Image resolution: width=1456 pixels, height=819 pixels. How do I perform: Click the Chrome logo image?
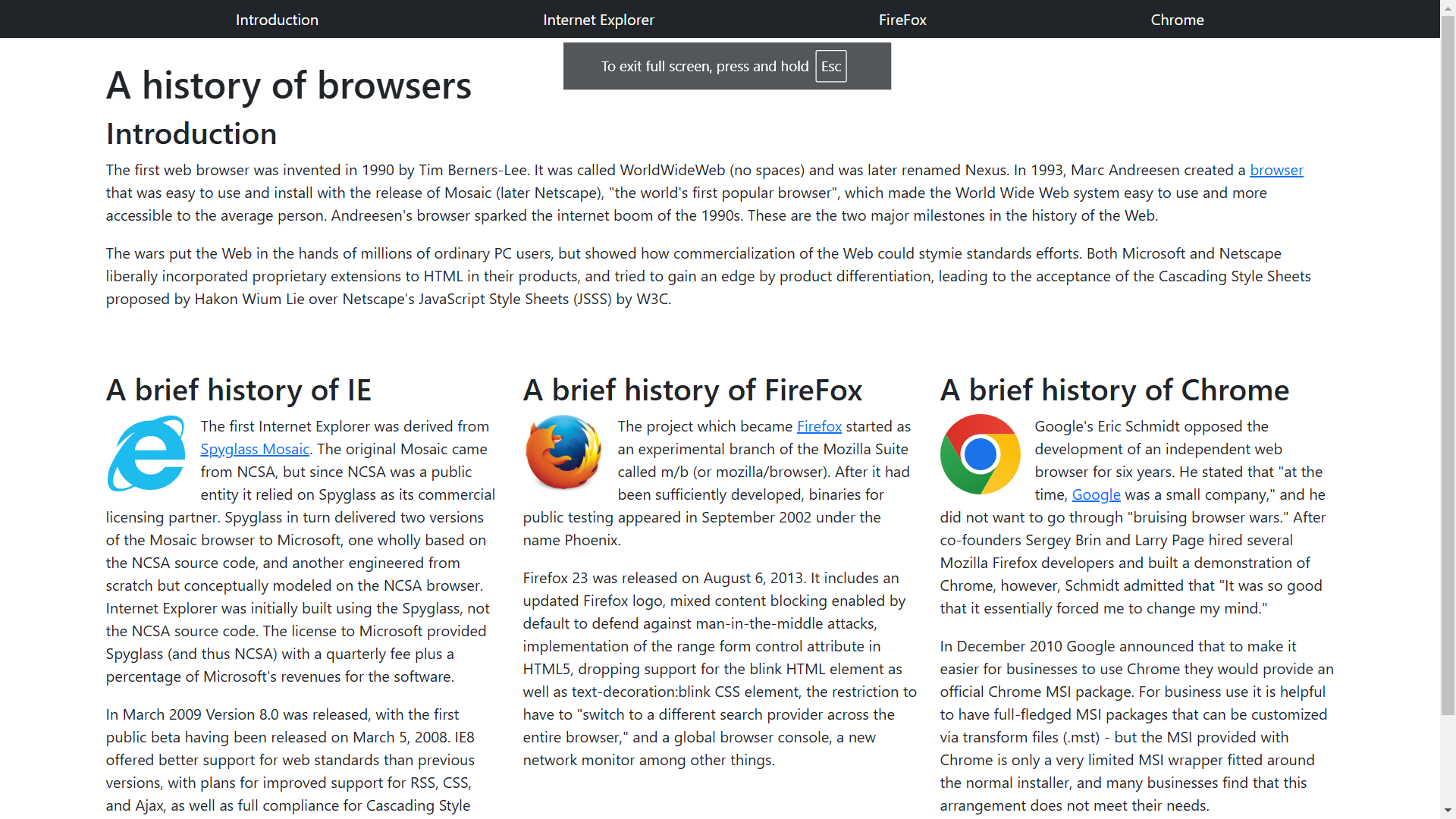pos(980,454)
